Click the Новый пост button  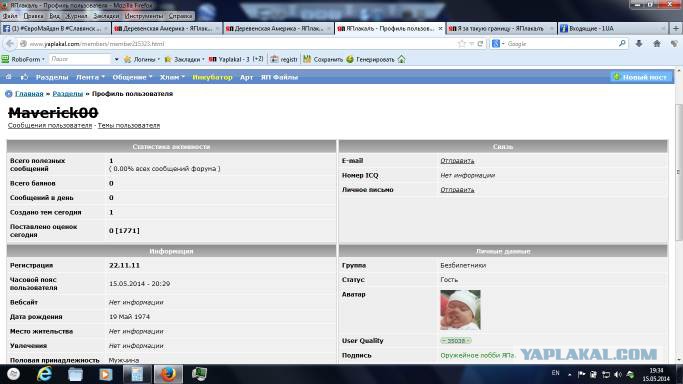point(640,77)
